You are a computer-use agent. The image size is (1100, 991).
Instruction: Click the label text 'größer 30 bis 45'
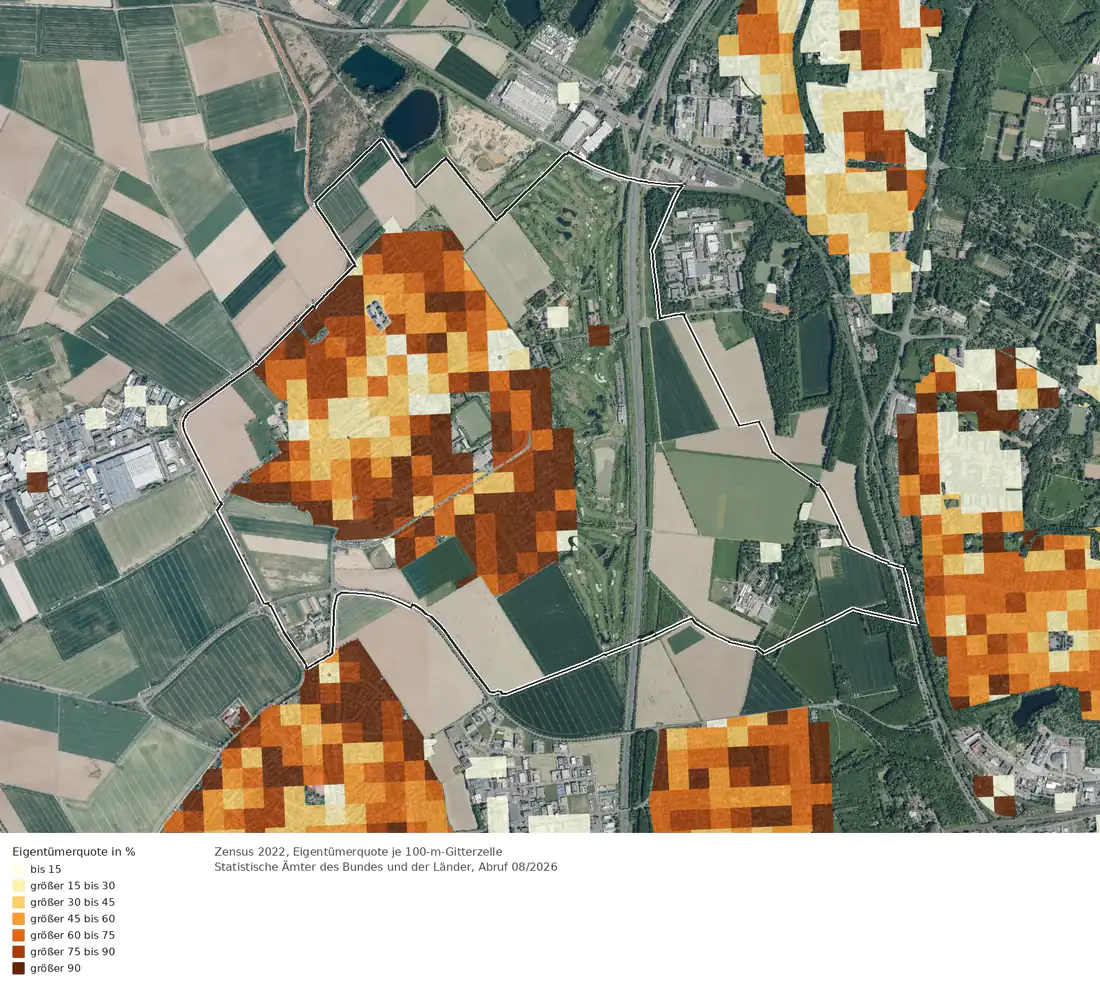[72, 902]
